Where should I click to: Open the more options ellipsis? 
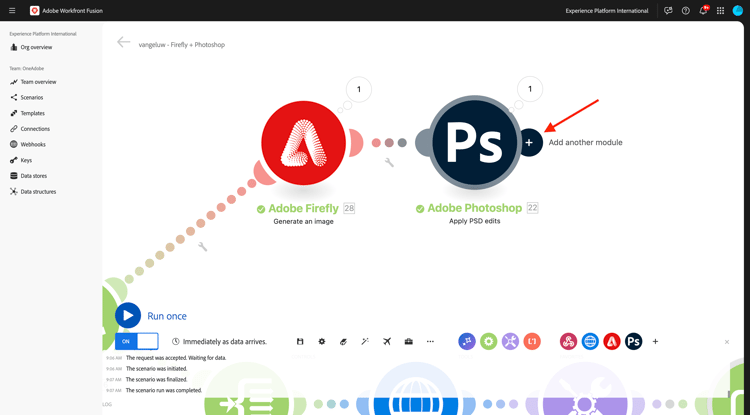pos(430,341)
